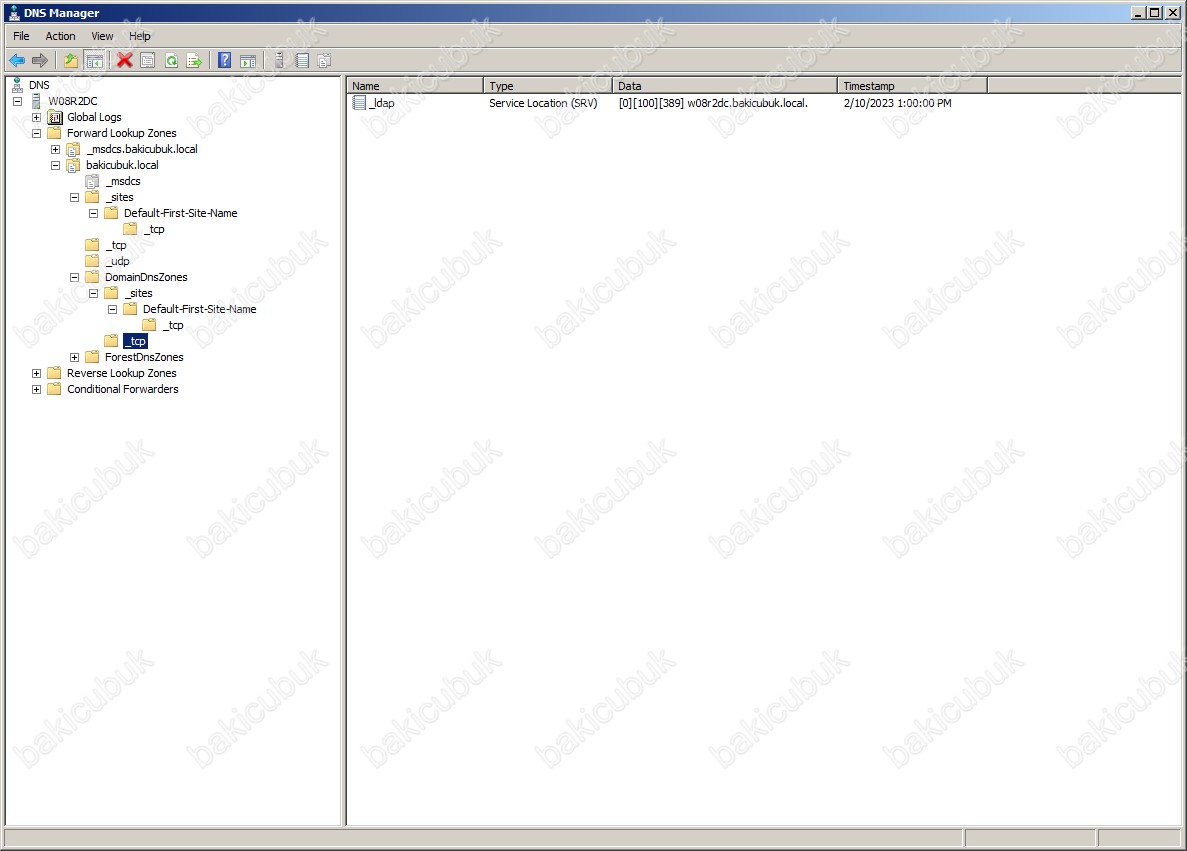Viewport: 1187px width, 851px height.
Task: Sort by the Data column header
Action: (724, 86)
